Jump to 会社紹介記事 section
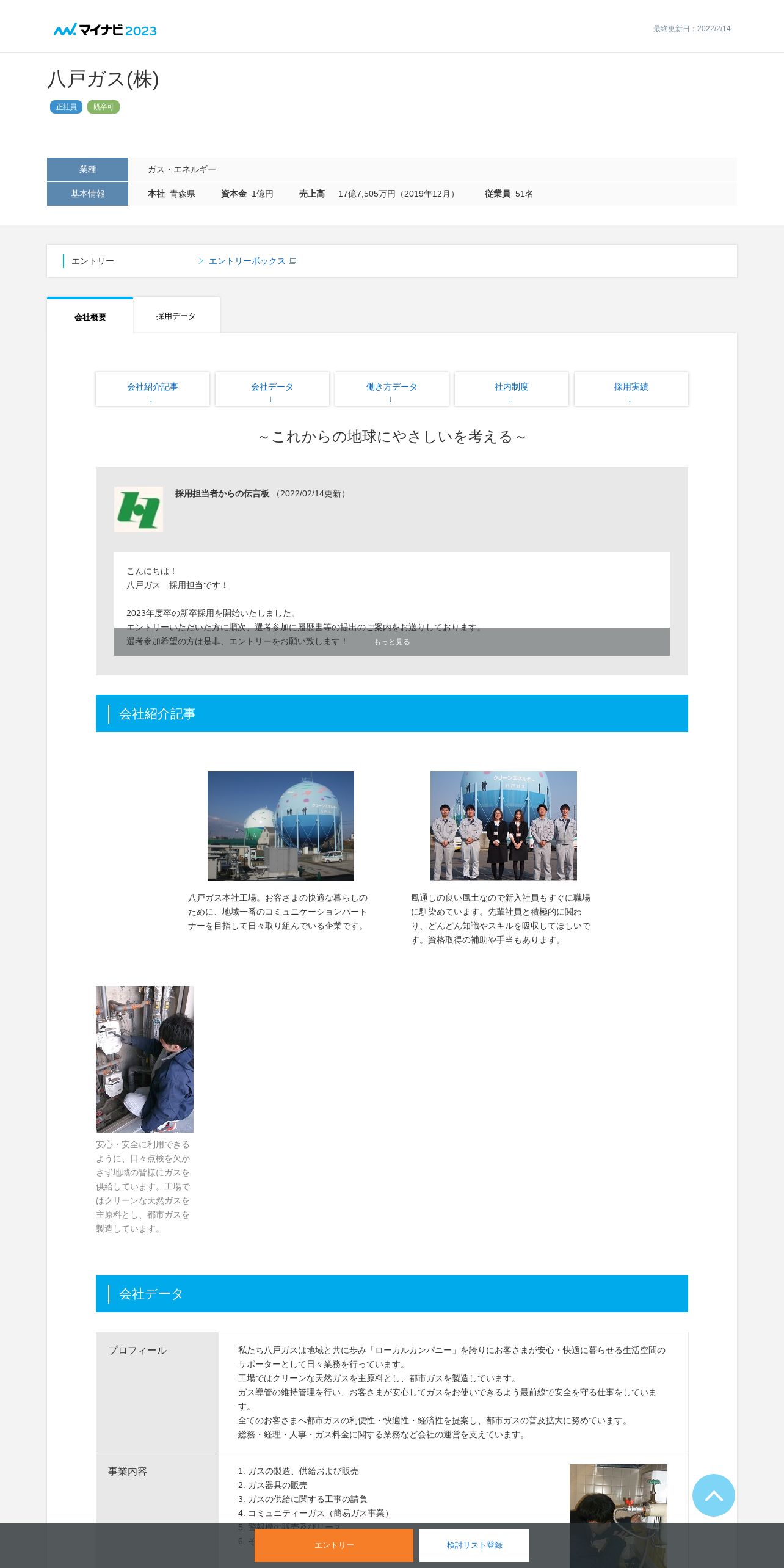The image size is (784, 1568). [153, 389]
